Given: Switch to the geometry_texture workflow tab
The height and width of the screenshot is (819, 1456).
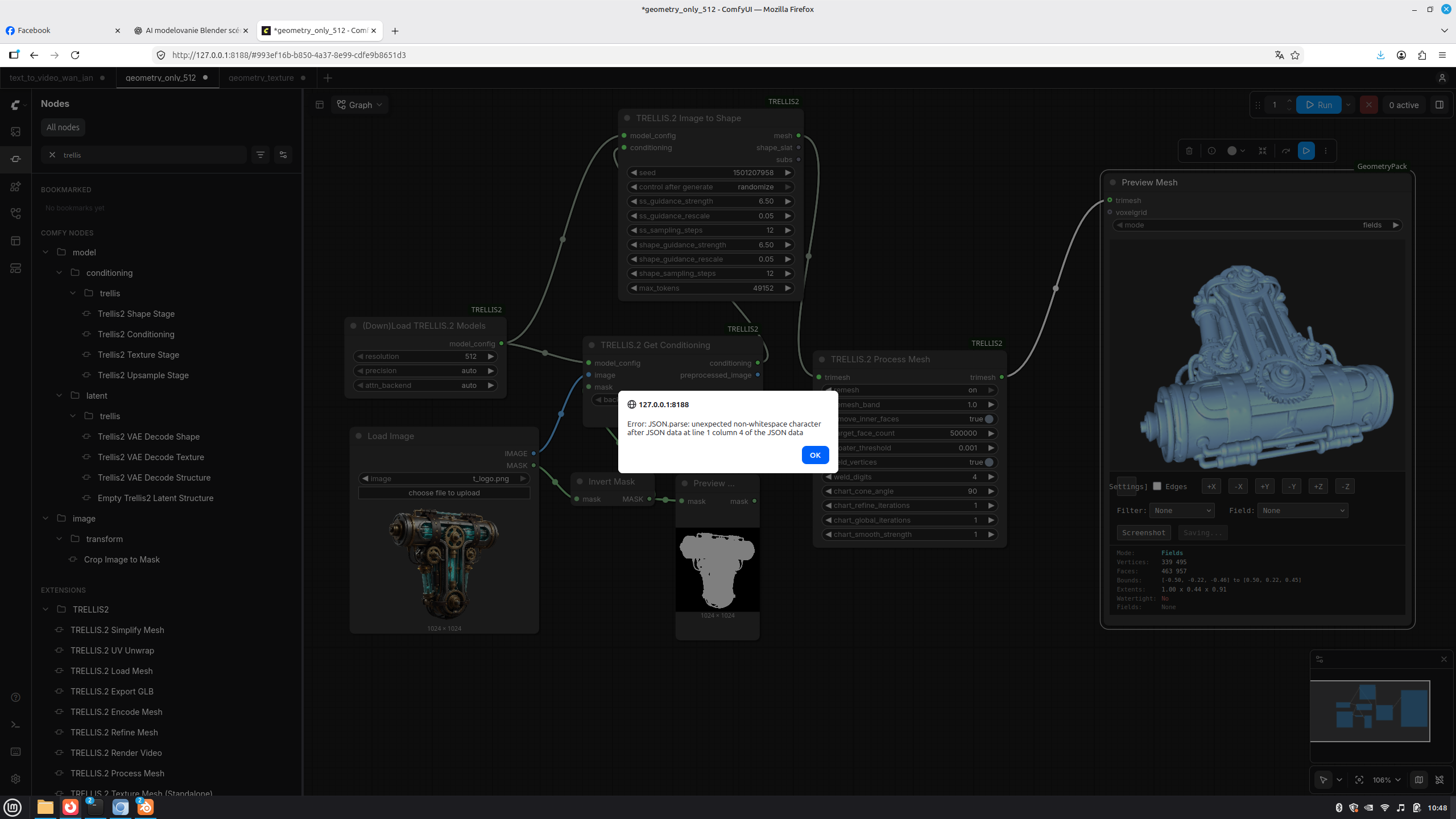Looking at the screenshot, I should click(261, 78).
